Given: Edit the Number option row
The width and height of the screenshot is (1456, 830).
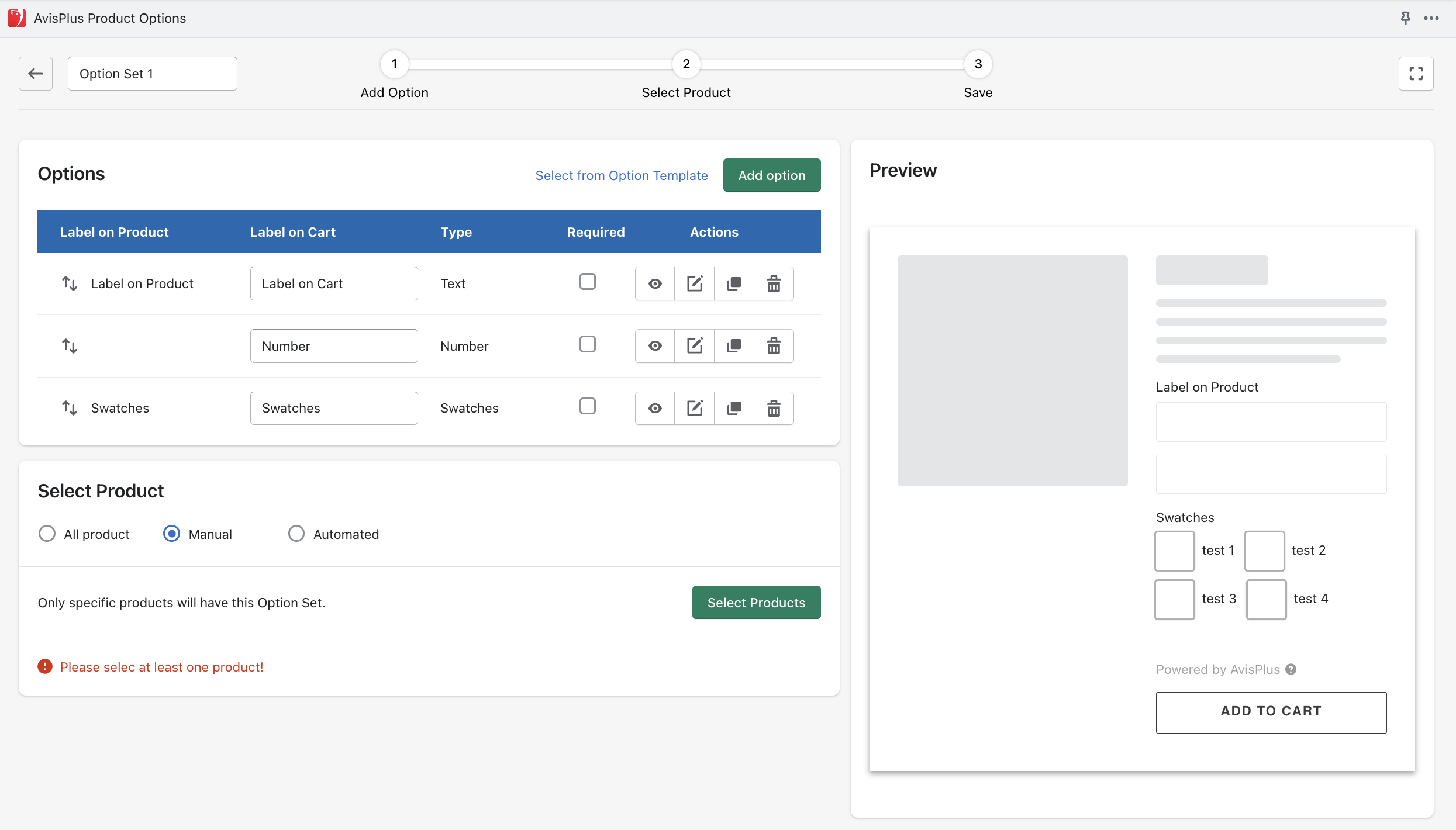Looking at the screenshot, I should pos(695,346).
